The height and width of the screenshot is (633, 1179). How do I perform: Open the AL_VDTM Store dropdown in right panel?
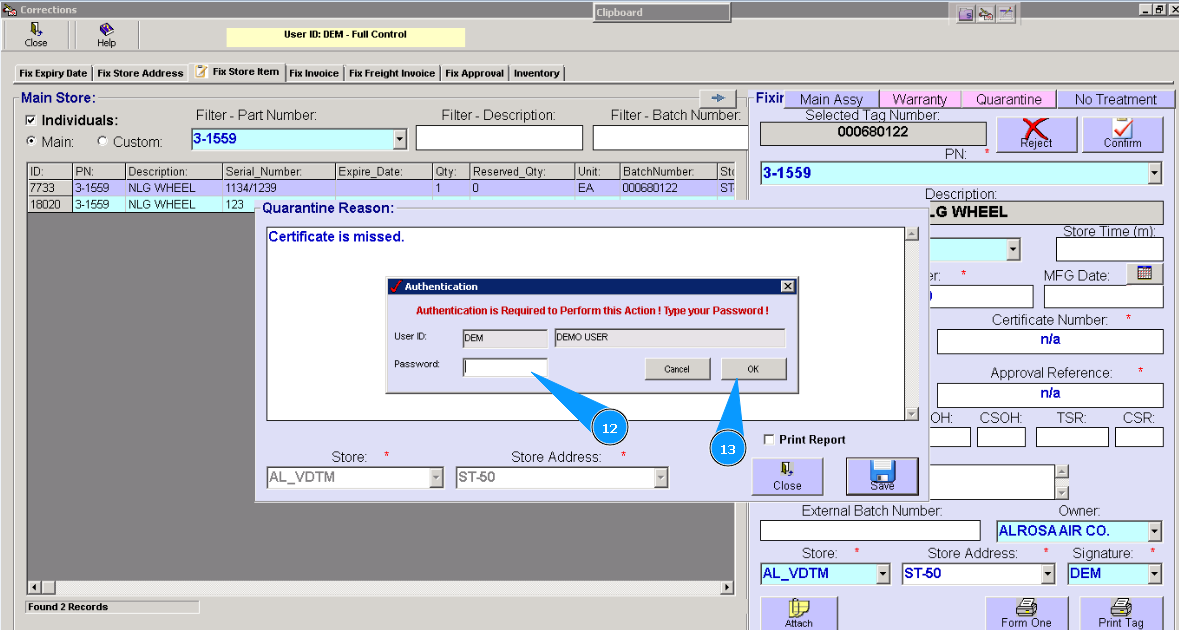point(883,574)
